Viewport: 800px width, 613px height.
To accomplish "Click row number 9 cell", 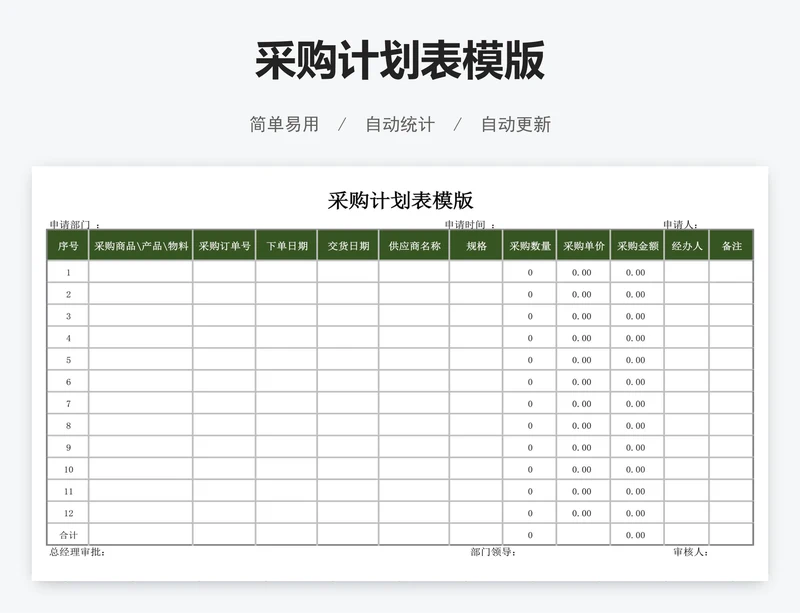I will click(x=68, y=448).
